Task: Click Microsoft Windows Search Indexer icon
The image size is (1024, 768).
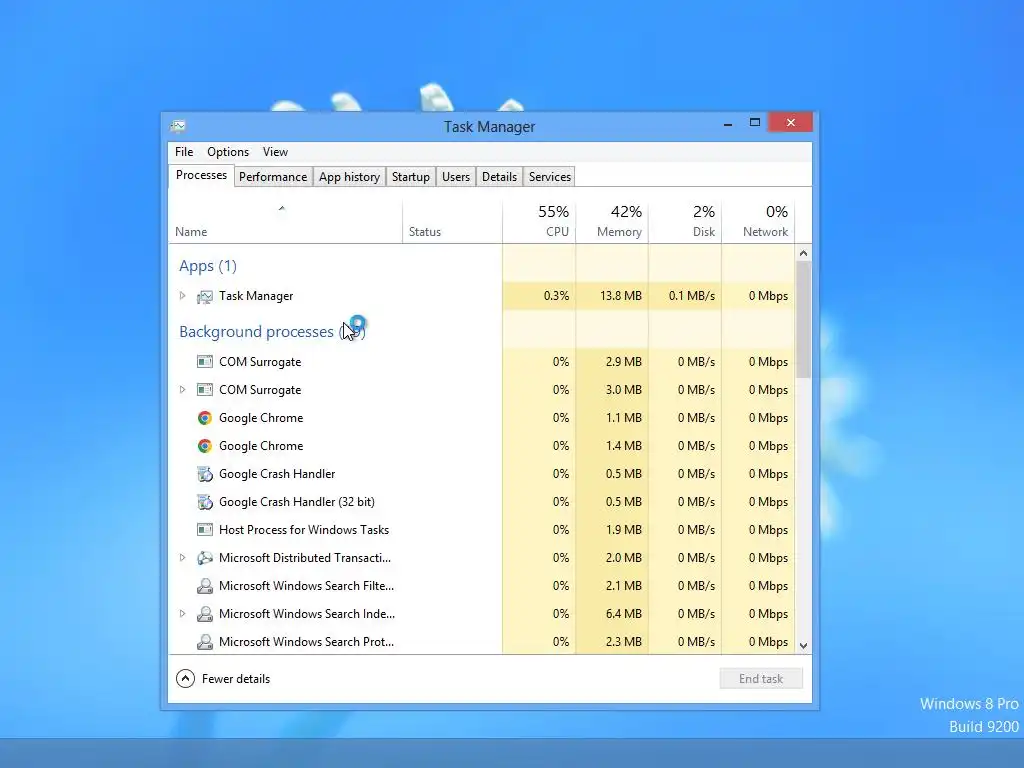Action: [204, 614]
